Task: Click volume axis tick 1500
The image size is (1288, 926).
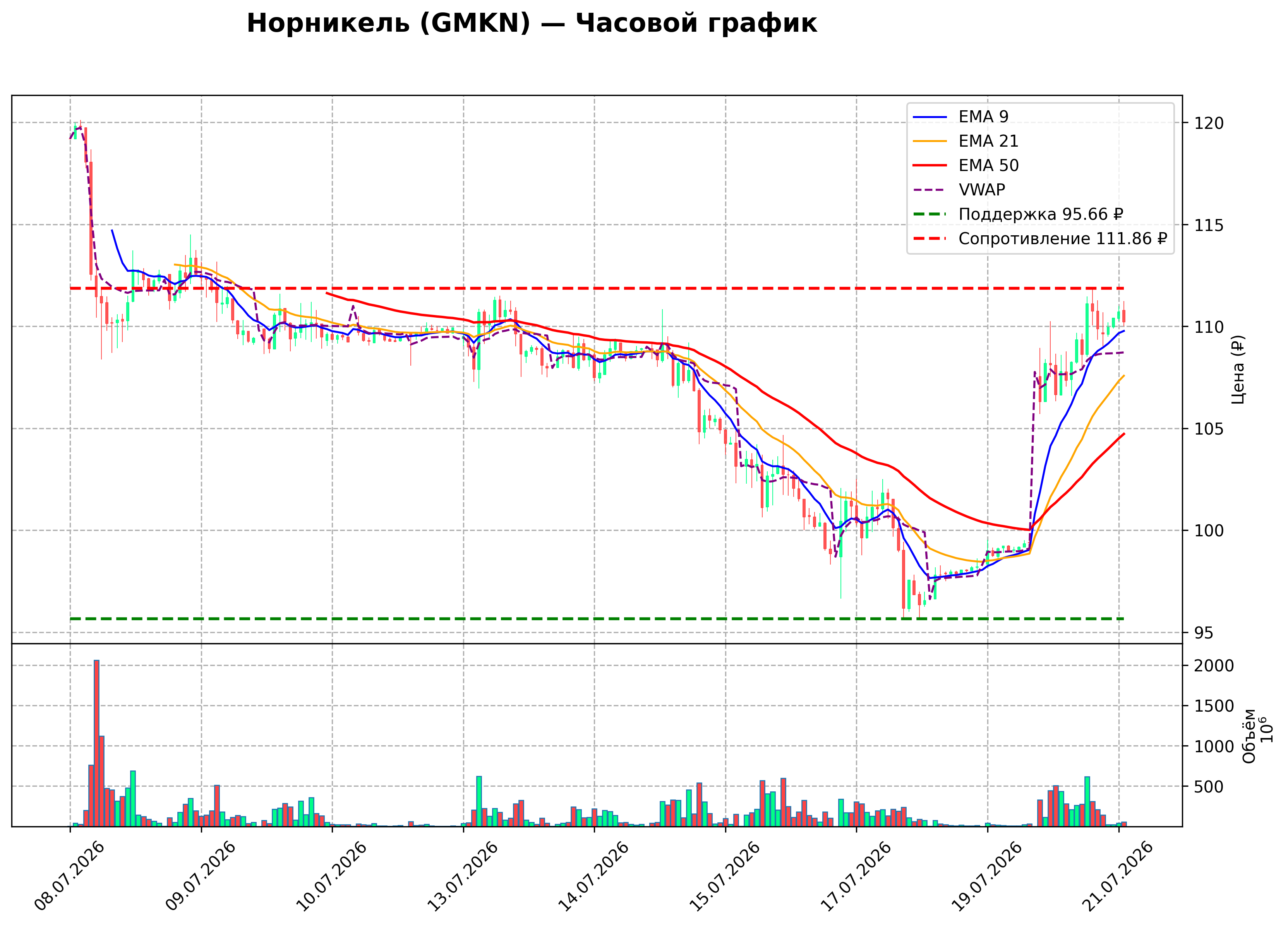Action: pos(1214,706)
